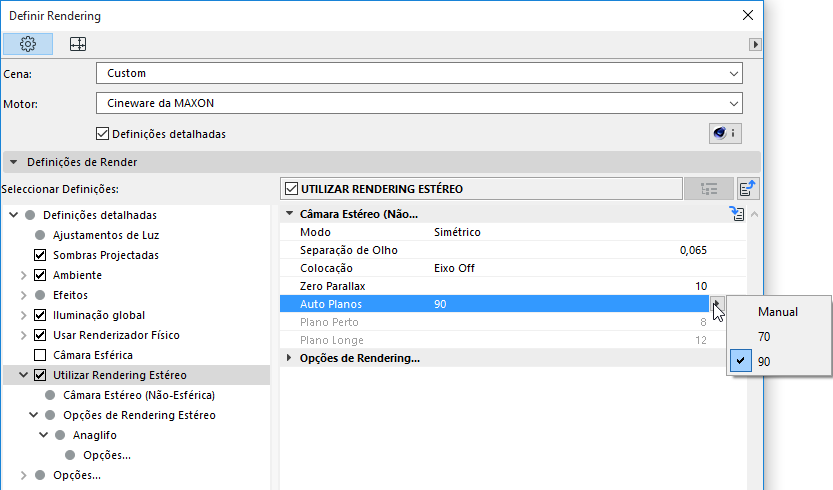Click the Zero Parallax value 10
This screenshot has height=490, width=833.
point(701,286)
